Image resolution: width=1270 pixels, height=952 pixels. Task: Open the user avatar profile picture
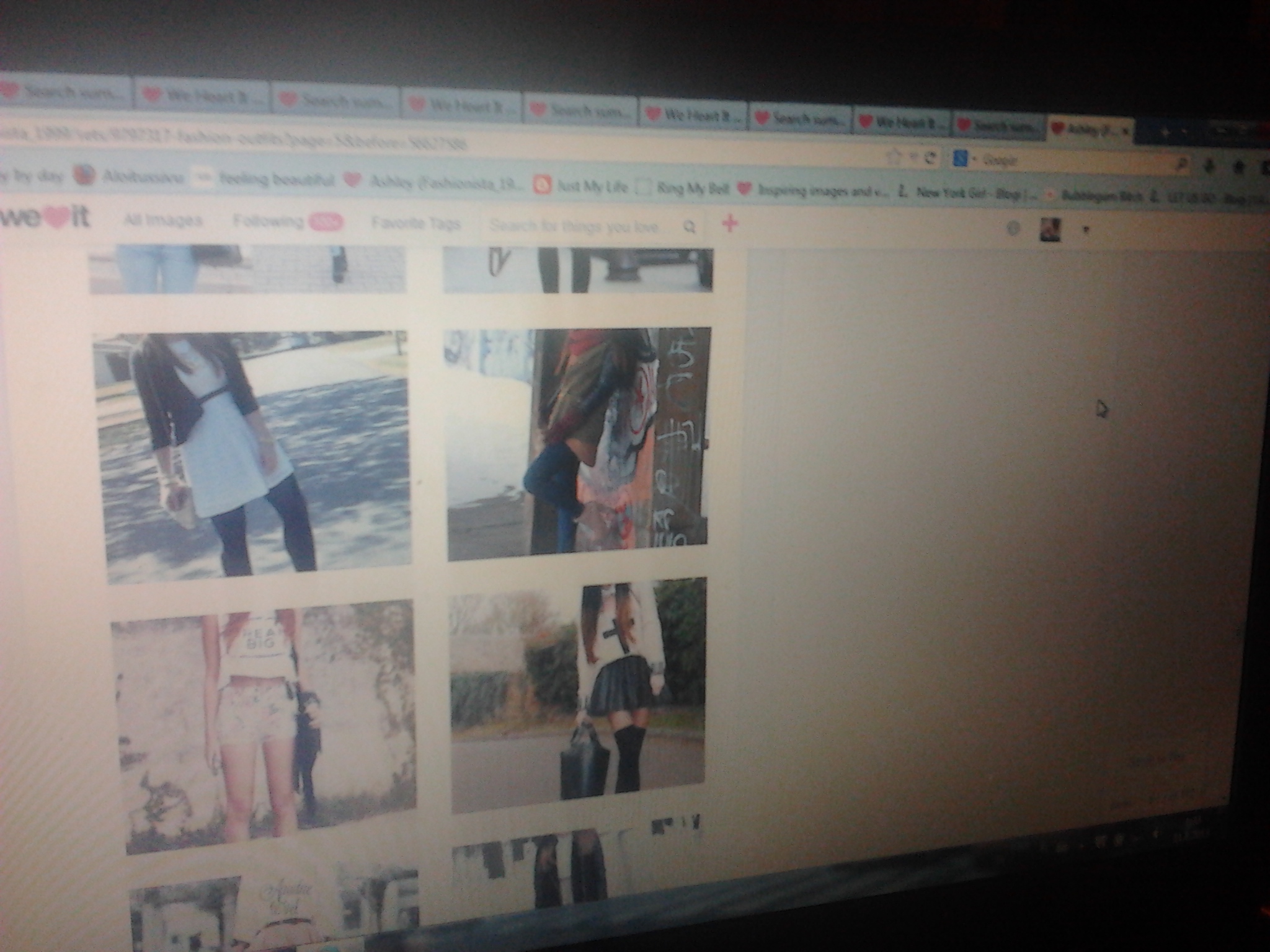pos(1049,230)
